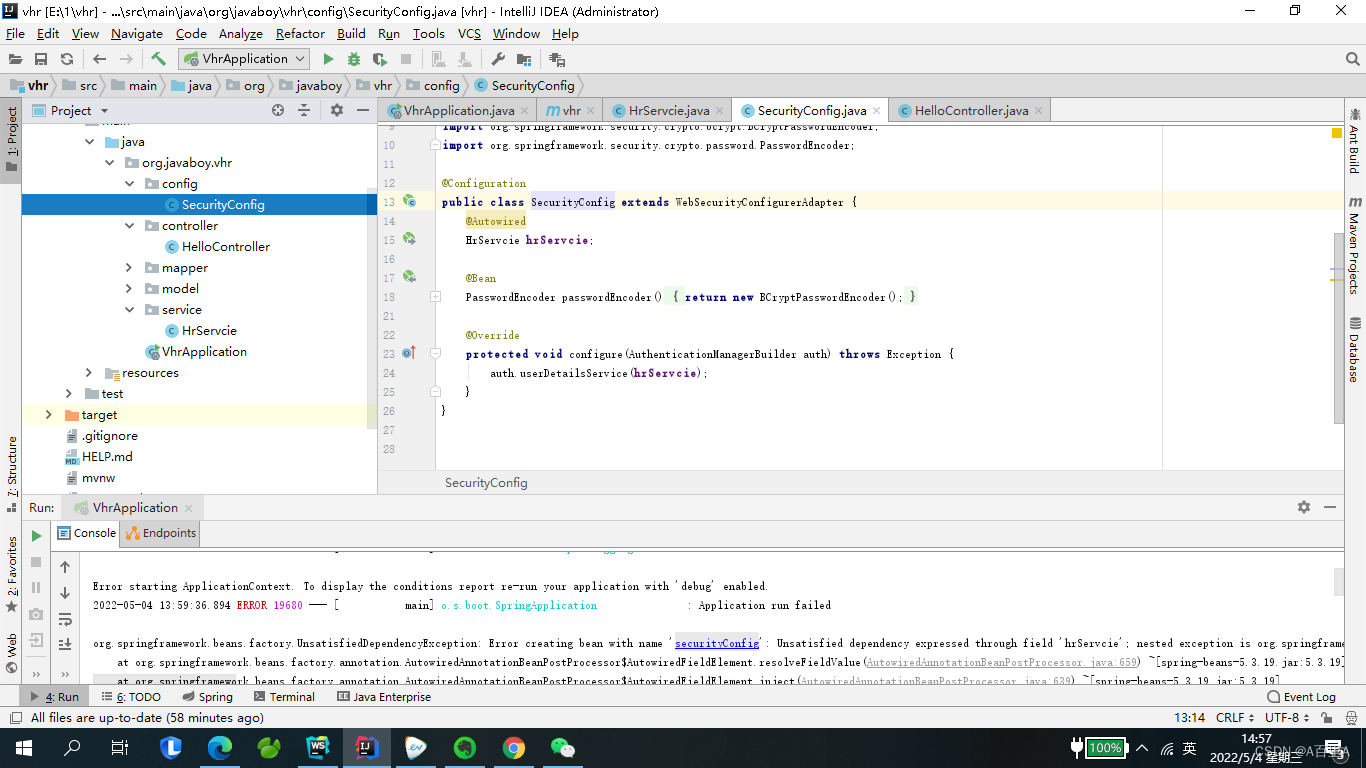Screen dimensions: 1366x768
Task: Start VhrApplication in debug mode
Action: click(353, 58)
